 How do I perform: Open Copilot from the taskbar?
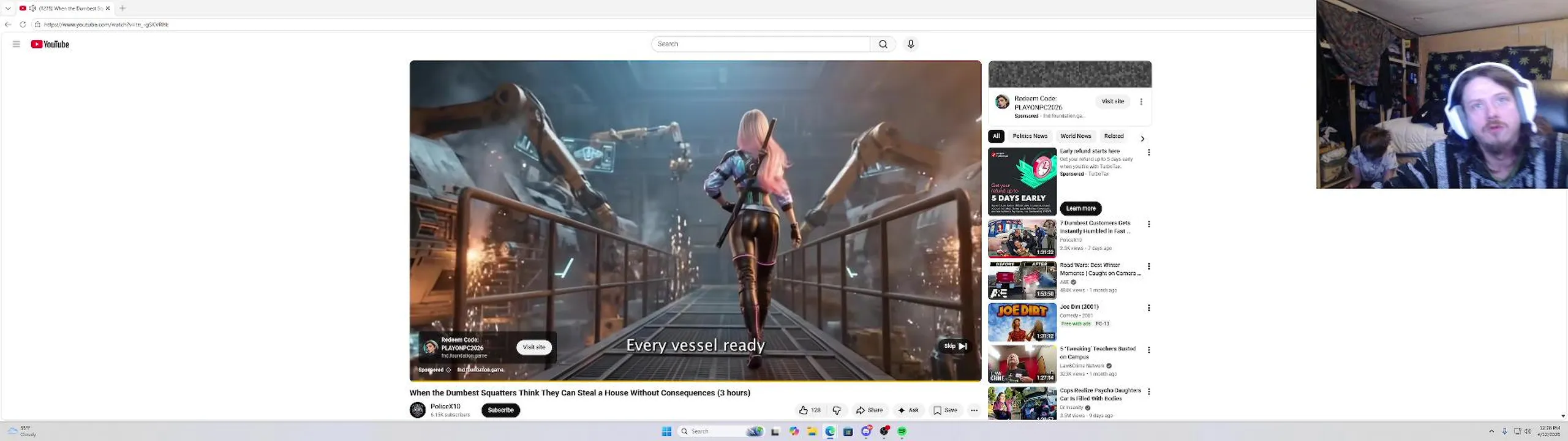click(794, 432)
